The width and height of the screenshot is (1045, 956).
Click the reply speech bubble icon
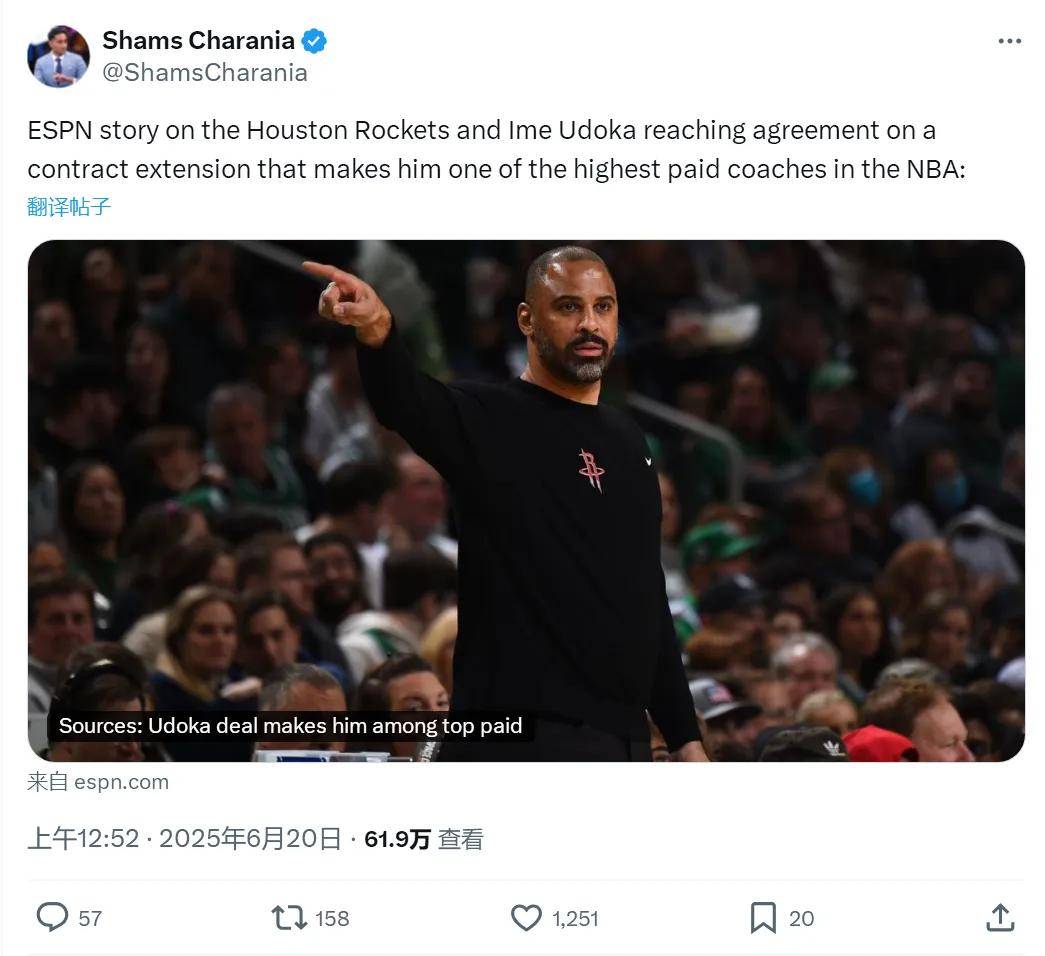pos(52,917)
